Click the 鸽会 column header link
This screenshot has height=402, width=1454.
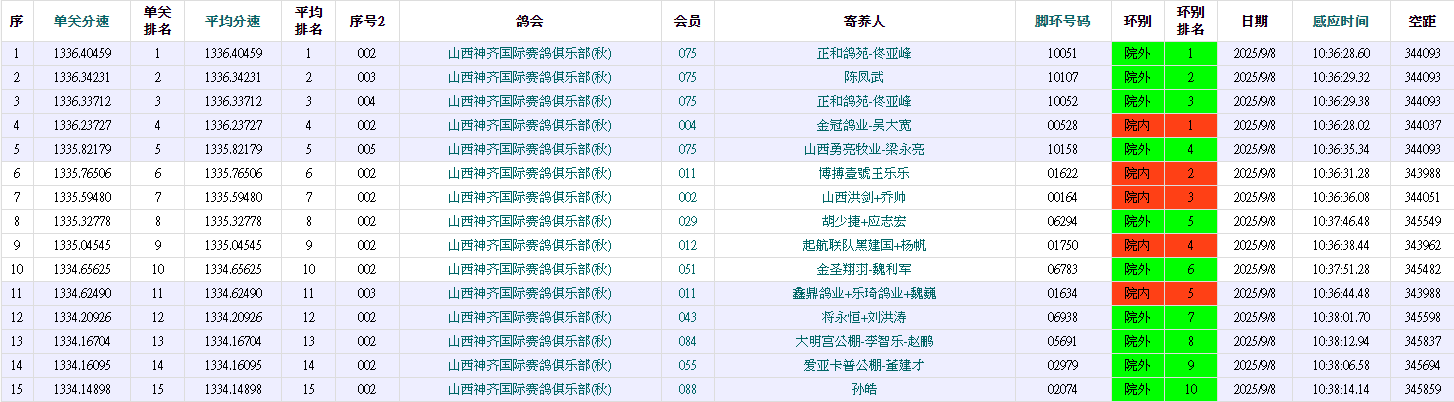pos(530,21)
